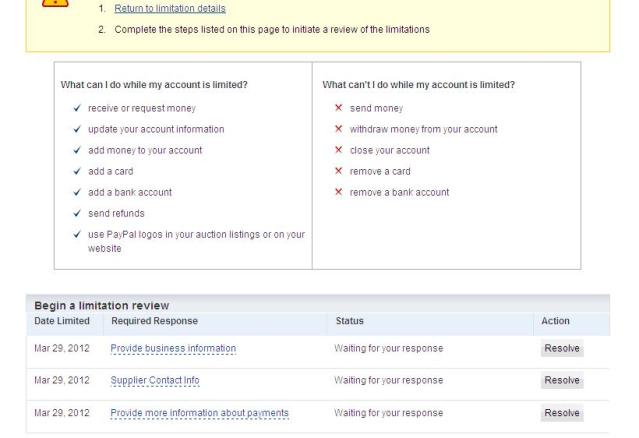The width and height of the screenshot is (639, 438).
Task: Click the Status column header
Action: (350, 321)
